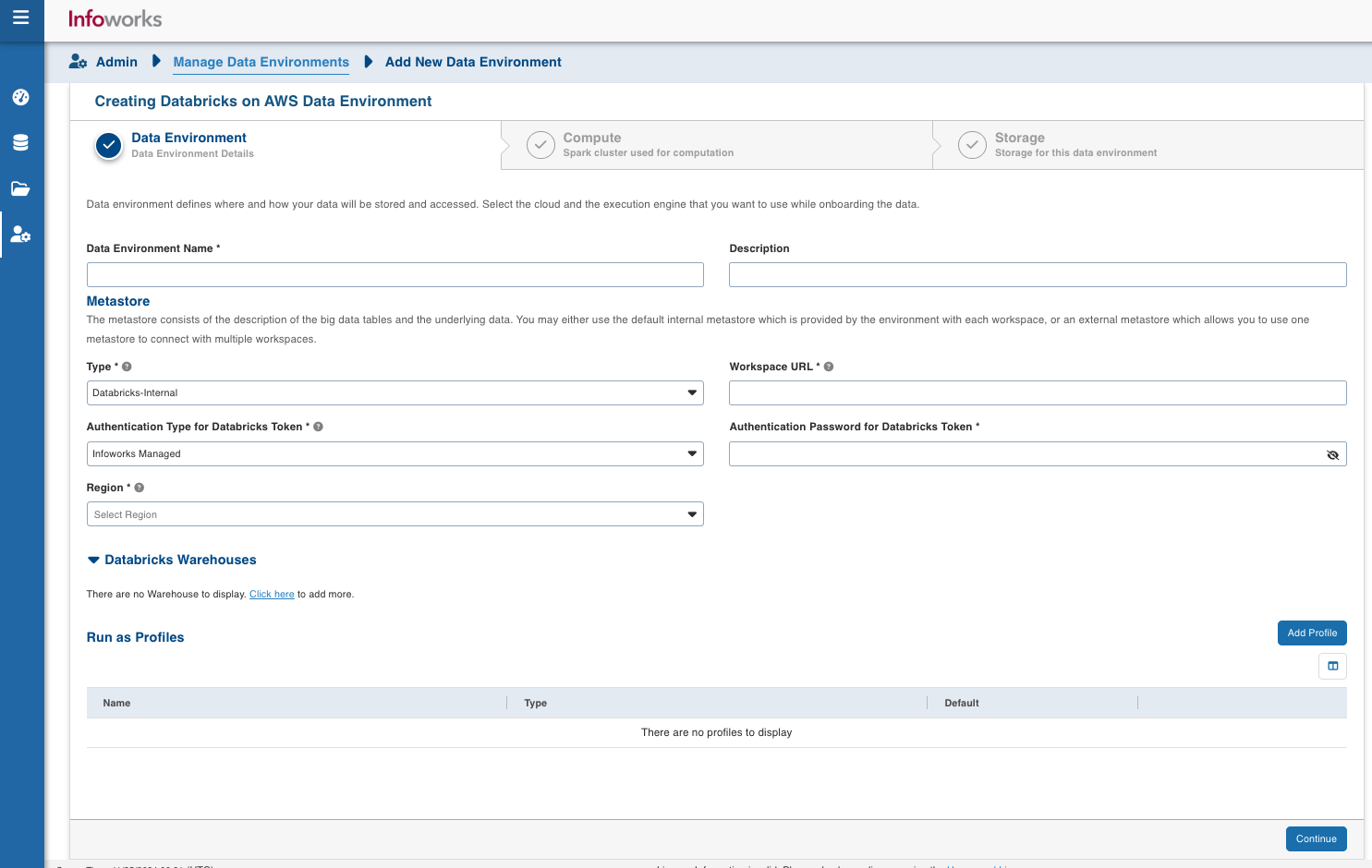The image size is (1372, 868).
Task: Go to the Compute step tab
Action: click(x=717, y=145)
